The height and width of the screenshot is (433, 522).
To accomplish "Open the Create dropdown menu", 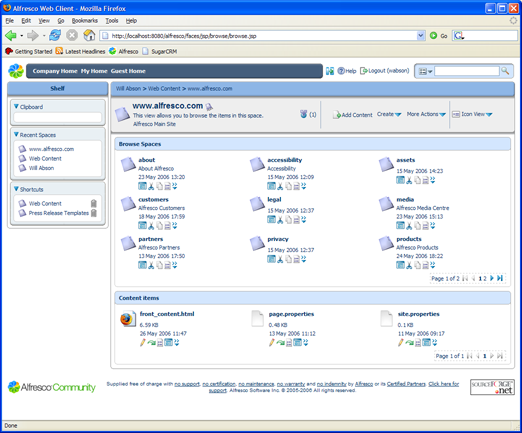I will pyautogui.click(x=389, y=114).
